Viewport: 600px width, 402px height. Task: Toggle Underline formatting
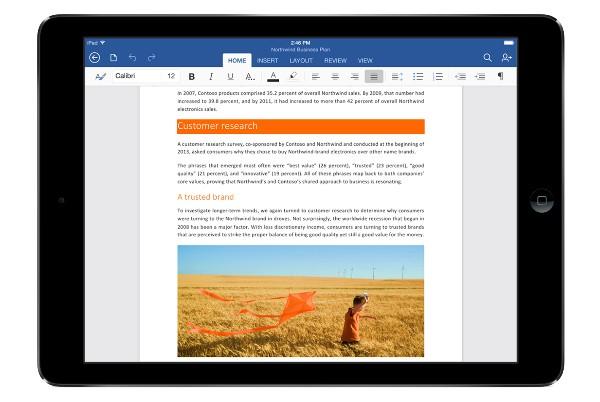(230, 76)
